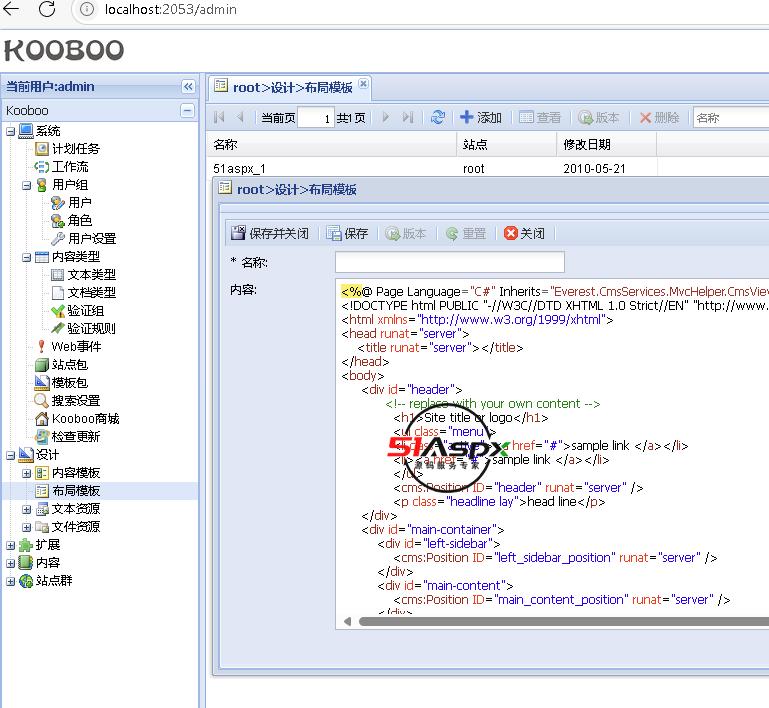Select the 51aspx_1 row in grid
The width and height of the screenshot is (769, 708).
tap(240, 168)
